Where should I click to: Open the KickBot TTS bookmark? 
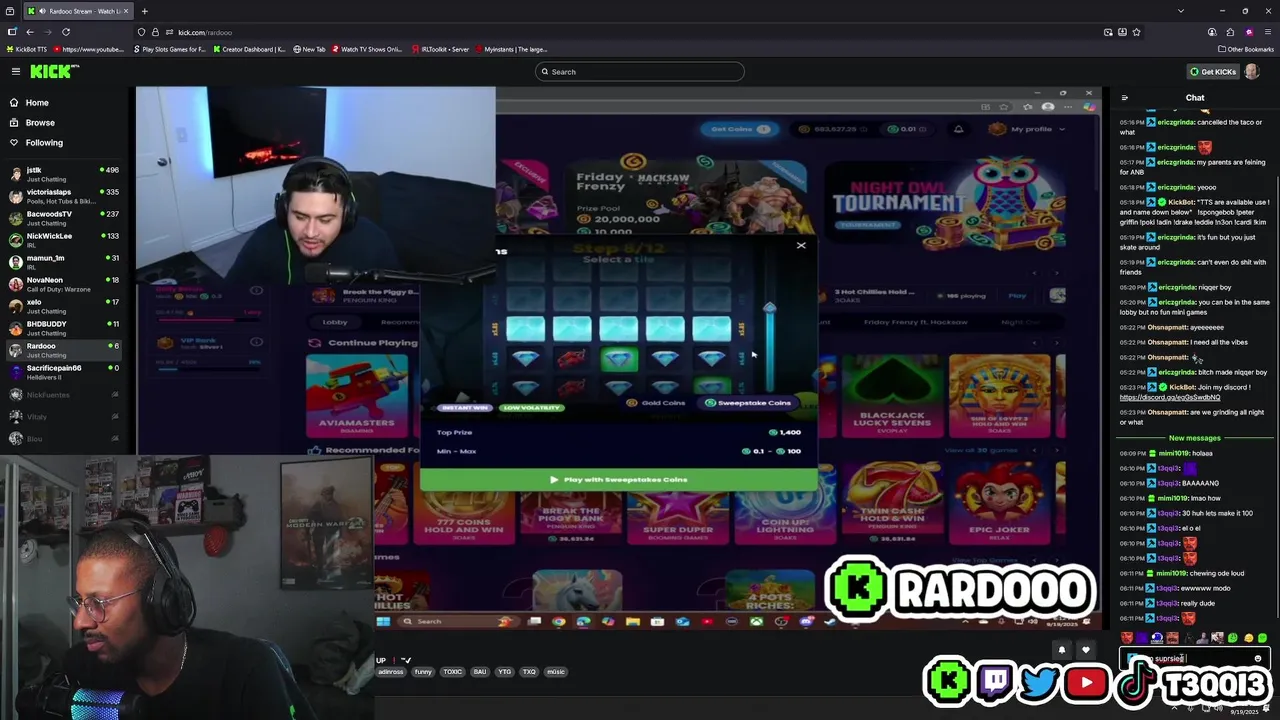click(27, 49)
